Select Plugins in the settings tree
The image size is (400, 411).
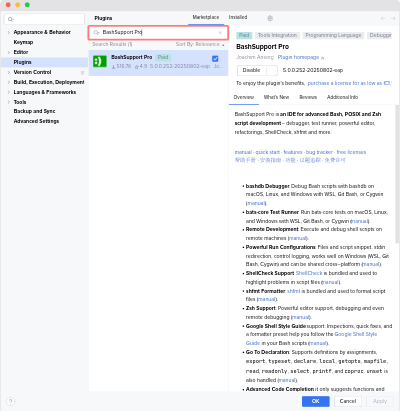[44, 62]
